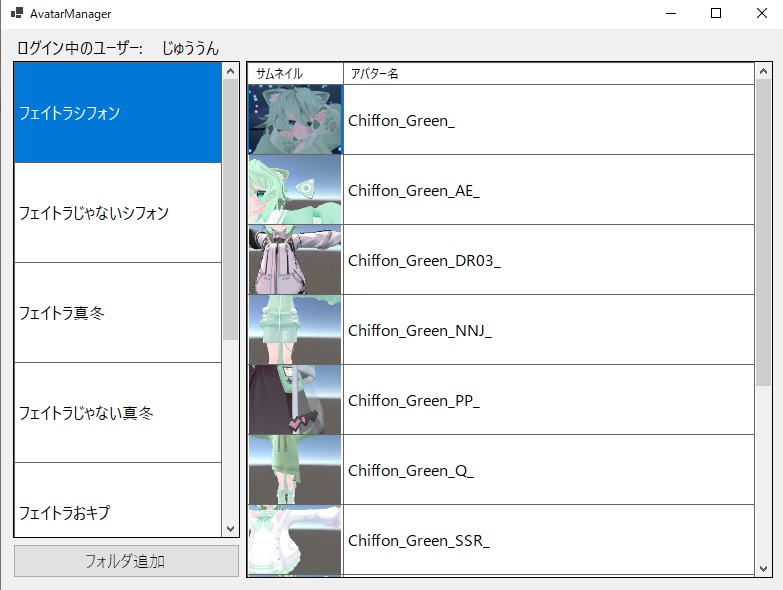Click the アバター名 column header
The image size is (783, 590).
(549, 74)
